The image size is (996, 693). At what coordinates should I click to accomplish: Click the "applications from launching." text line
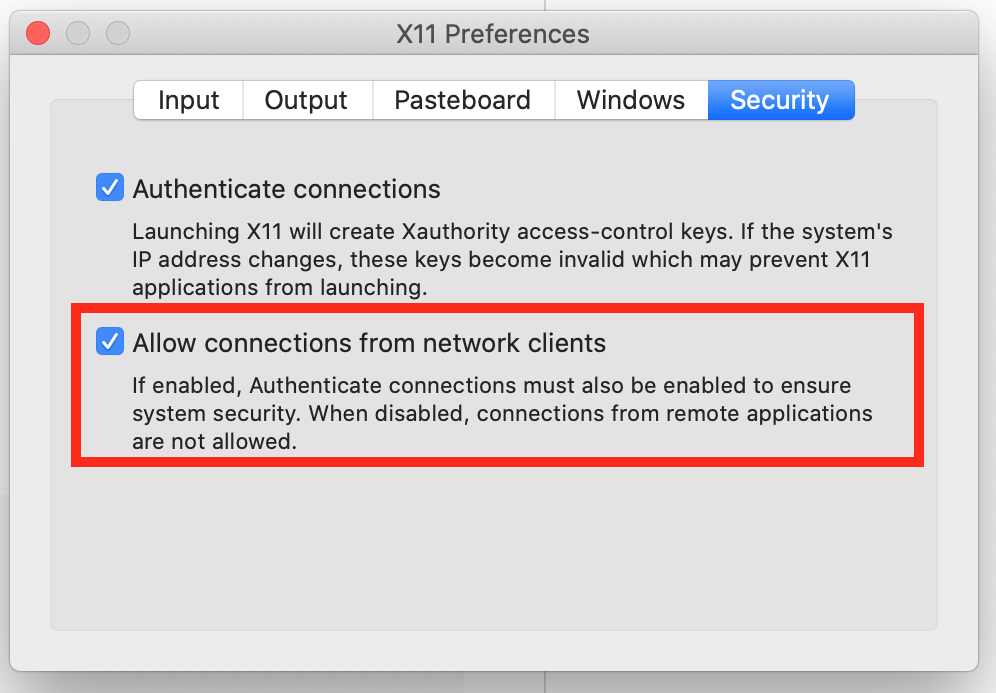280,288
